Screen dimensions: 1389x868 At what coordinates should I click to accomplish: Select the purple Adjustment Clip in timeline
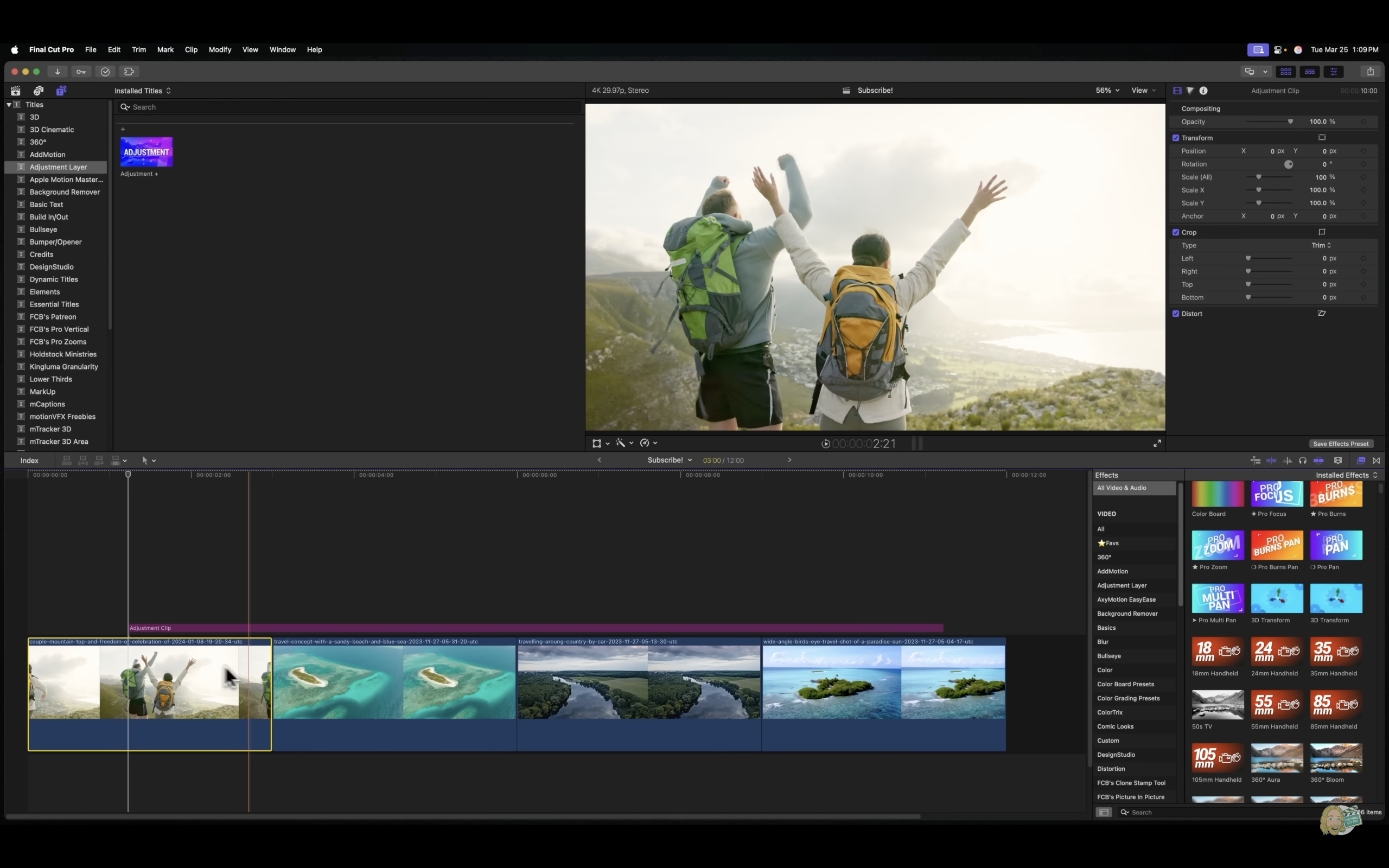click(536, 628)
